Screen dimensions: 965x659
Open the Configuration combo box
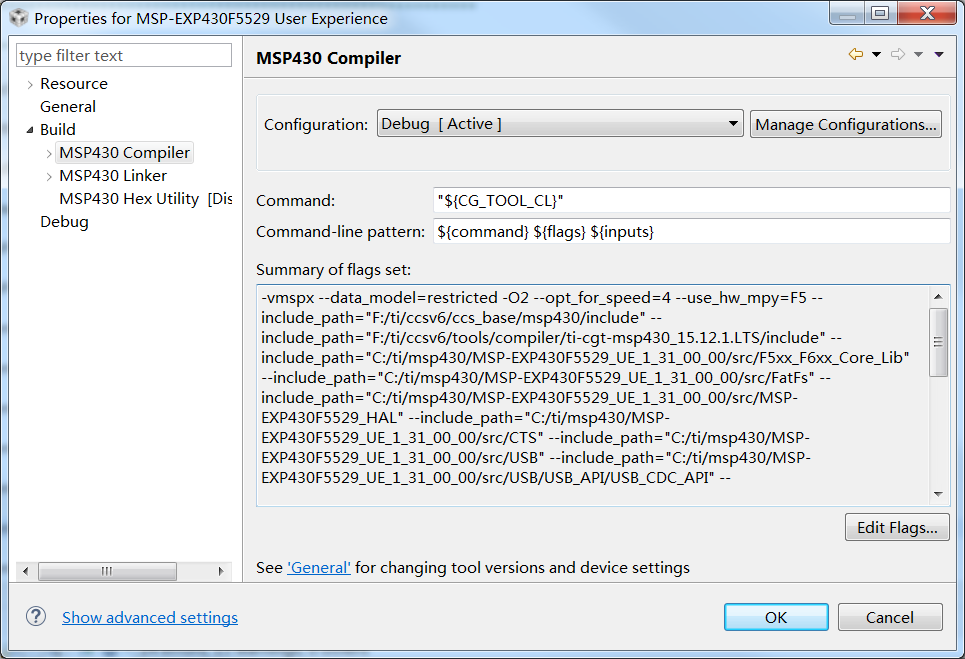(x=559, y=124)
